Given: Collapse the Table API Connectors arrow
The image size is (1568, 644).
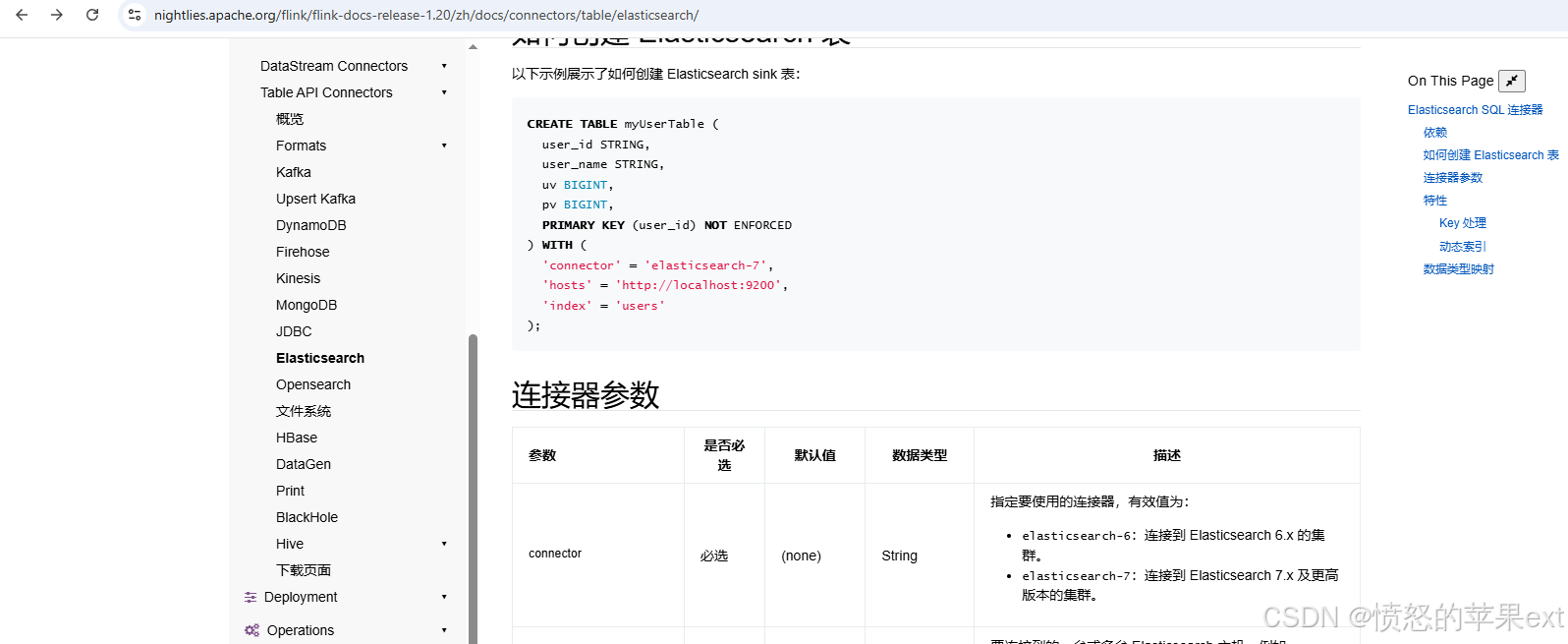Looking at the screenshot, I should pyautogui.click(x=444, y=92).
